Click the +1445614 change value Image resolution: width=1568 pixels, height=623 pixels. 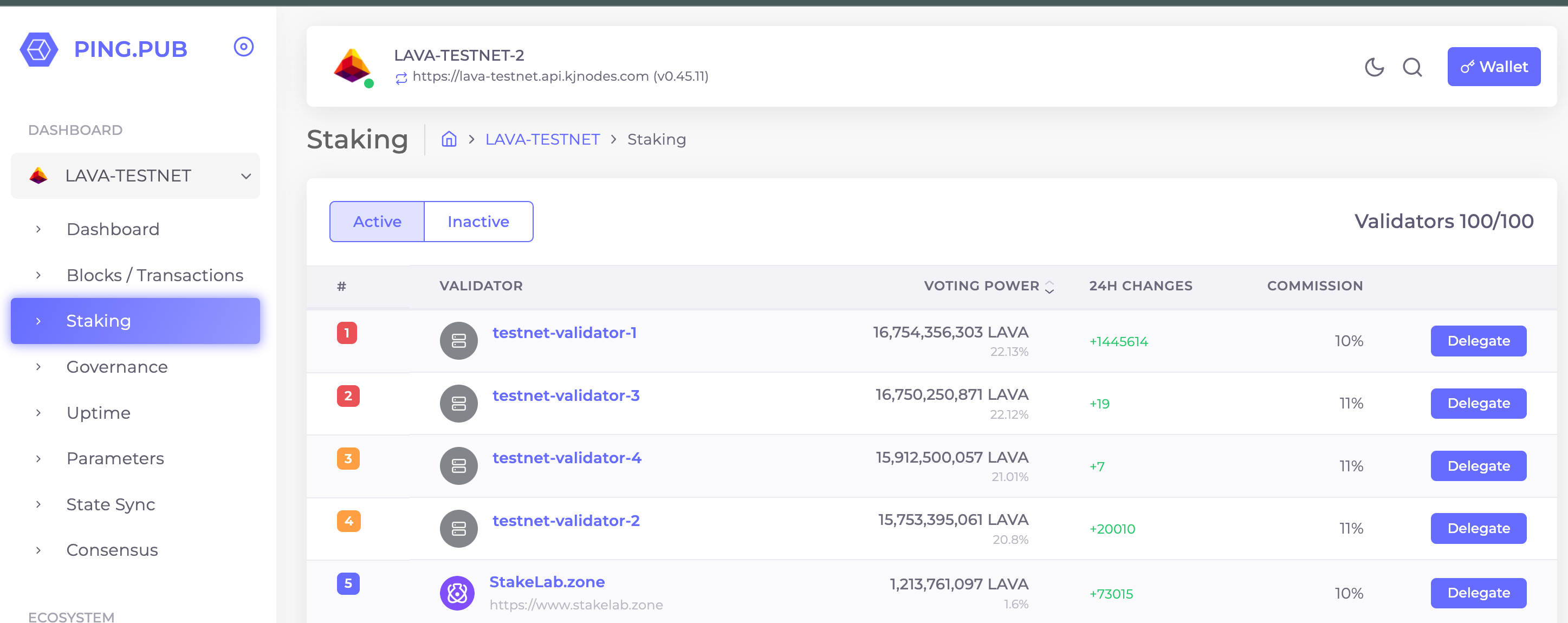click(1118, 342)
